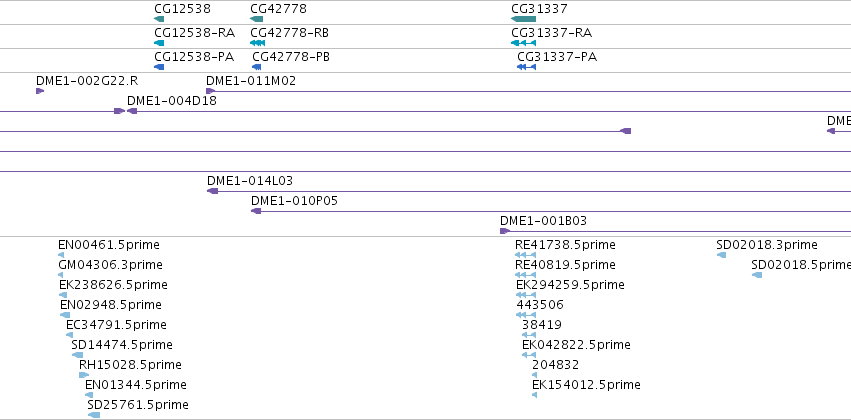Viewport: 851px width, 420px height.
Task: Click the DME1-004D18 purple end arrow
Action: click(132, 111)
